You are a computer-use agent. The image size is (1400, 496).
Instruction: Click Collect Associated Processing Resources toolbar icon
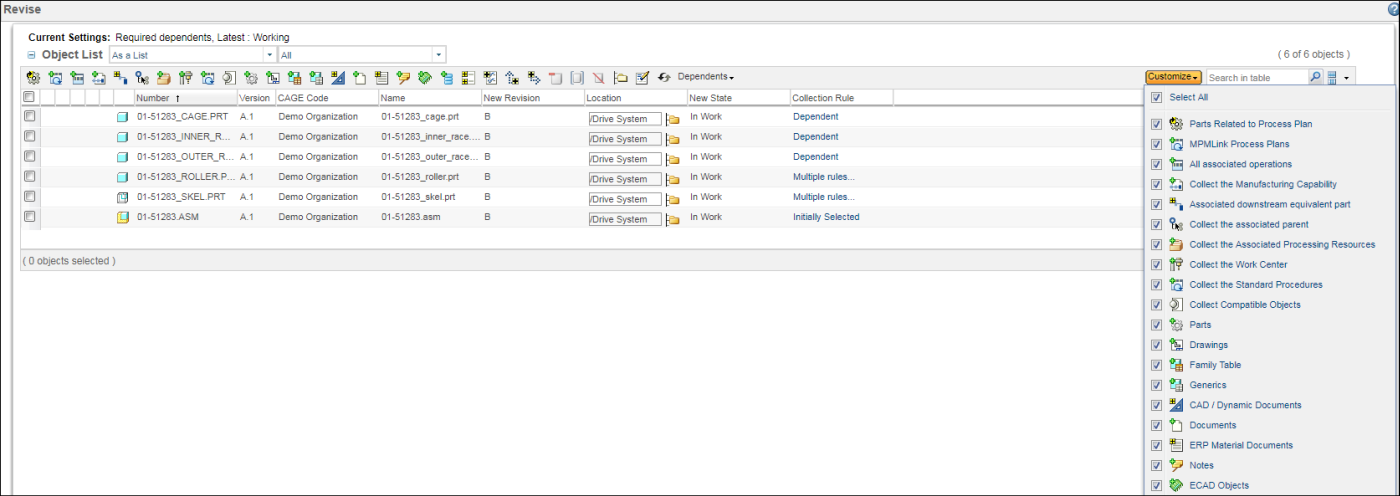[x=163, y=77]
